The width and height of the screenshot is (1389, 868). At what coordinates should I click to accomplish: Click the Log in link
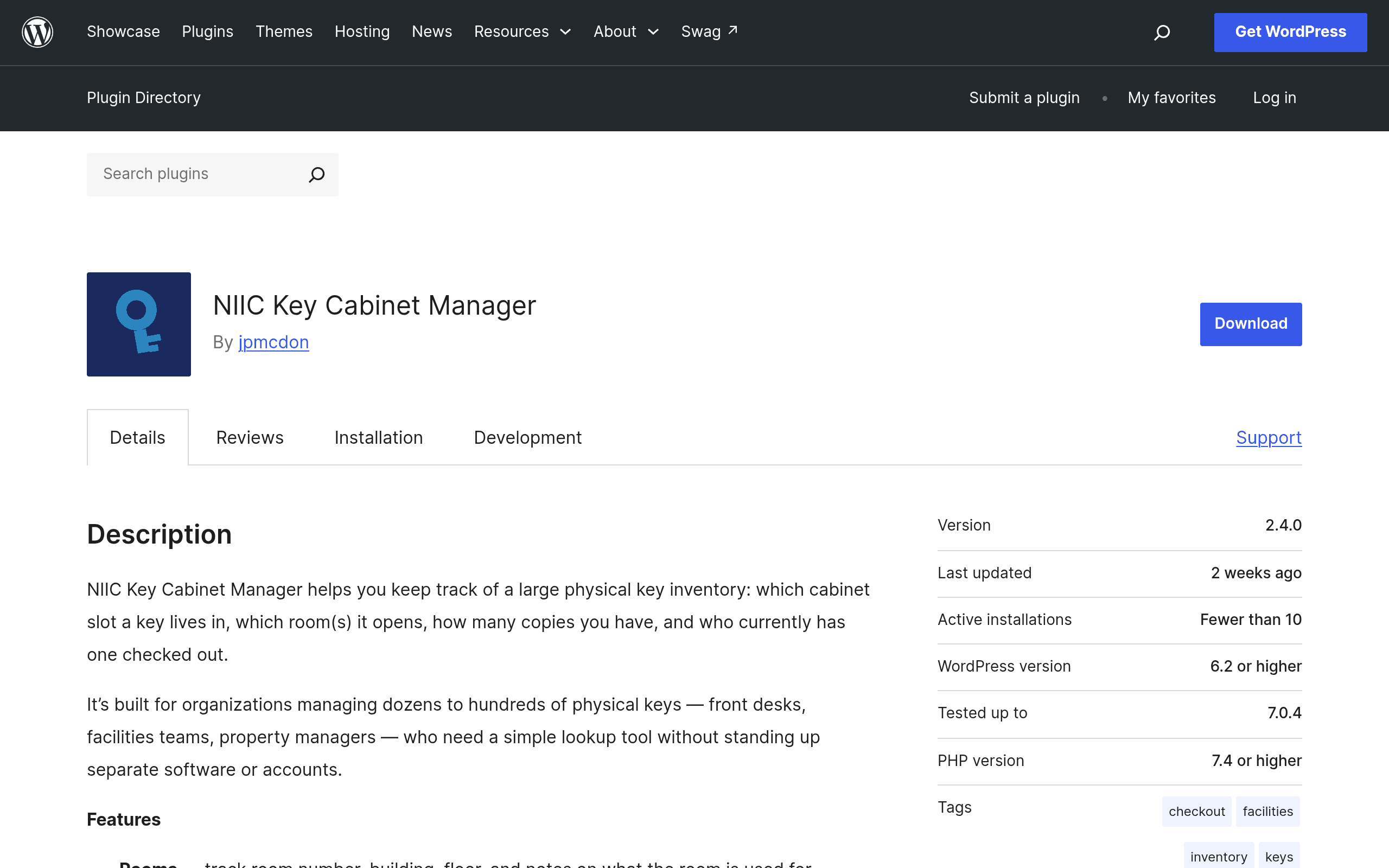click(x=1274, y=98)
